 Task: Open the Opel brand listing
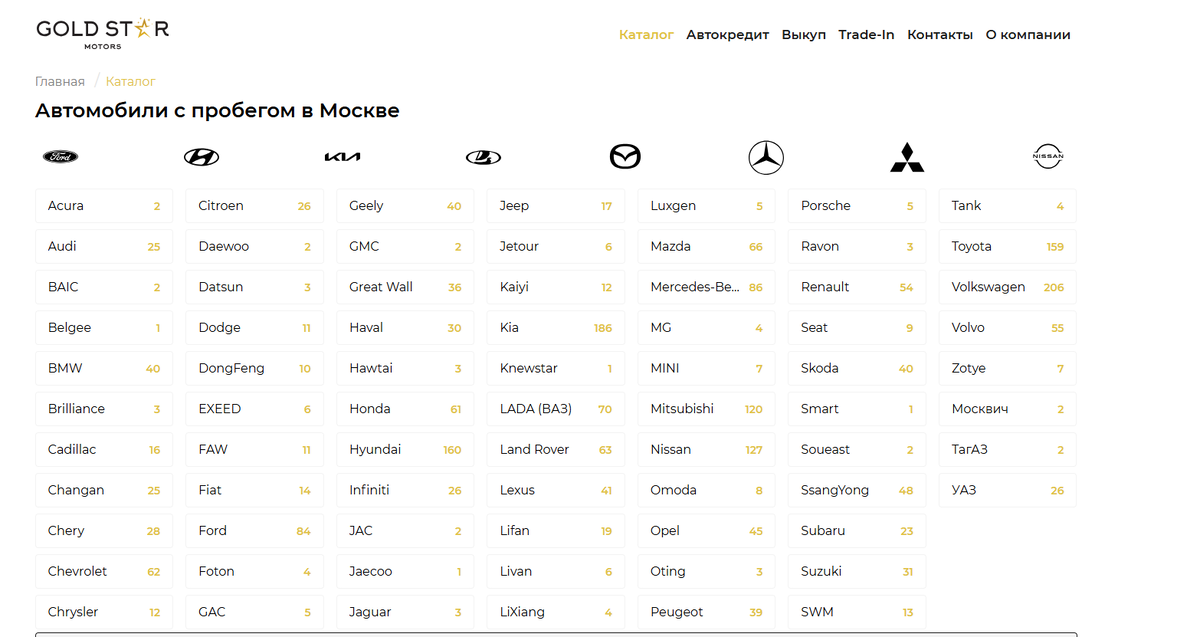[706, 531]
